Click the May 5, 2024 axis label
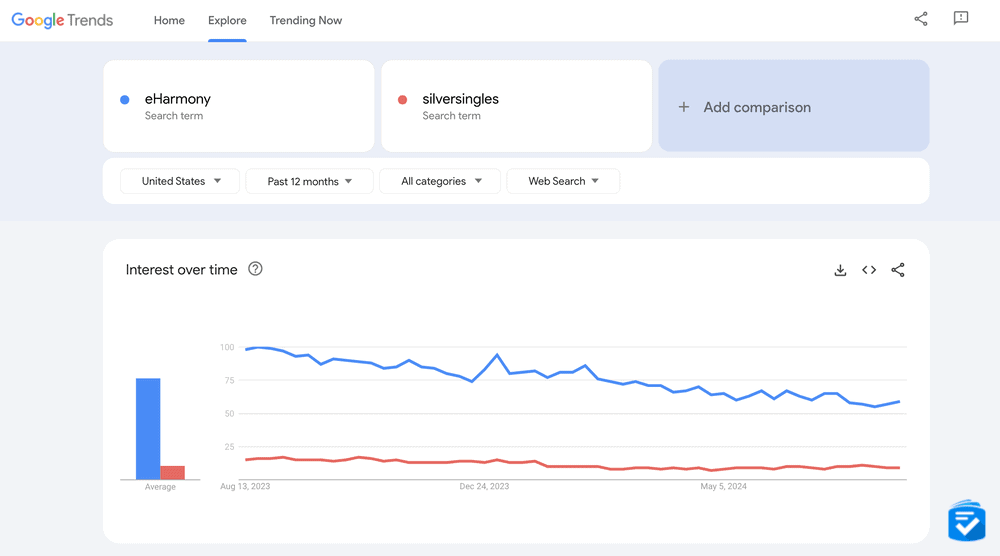Image resolution: width=1000 pixels, height=556 pixels. [x=723, y=486]
